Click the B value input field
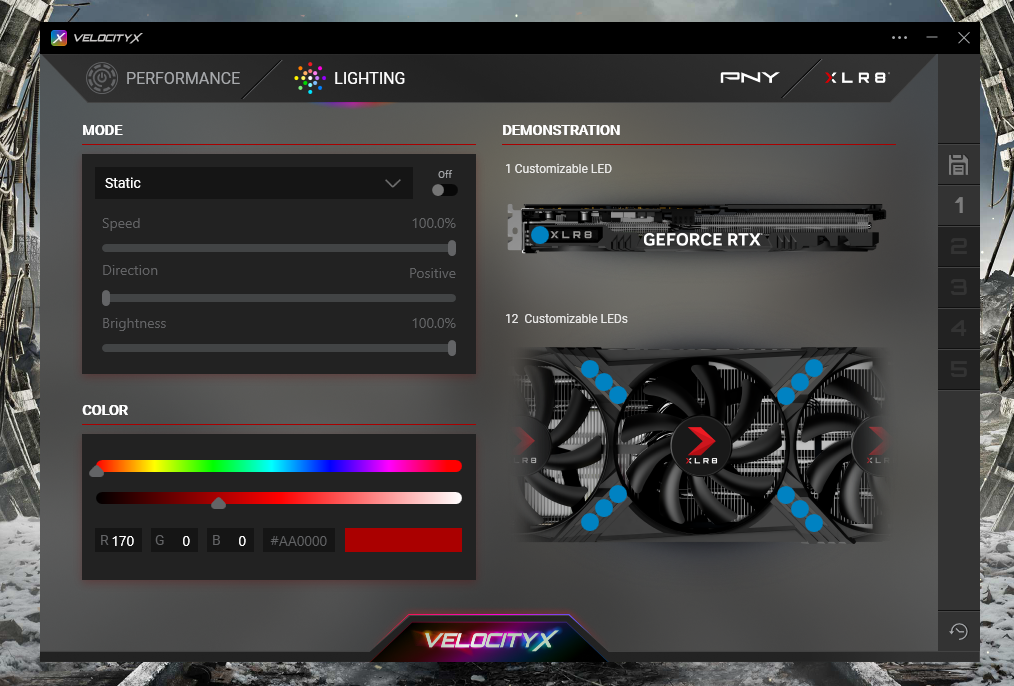 [230, 541]
